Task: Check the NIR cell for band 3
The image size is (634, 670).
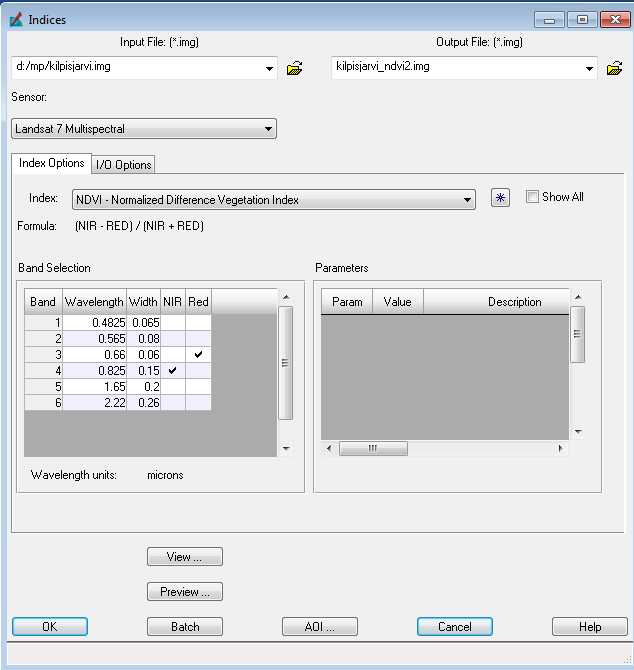Action: click(x=173, y=355)
